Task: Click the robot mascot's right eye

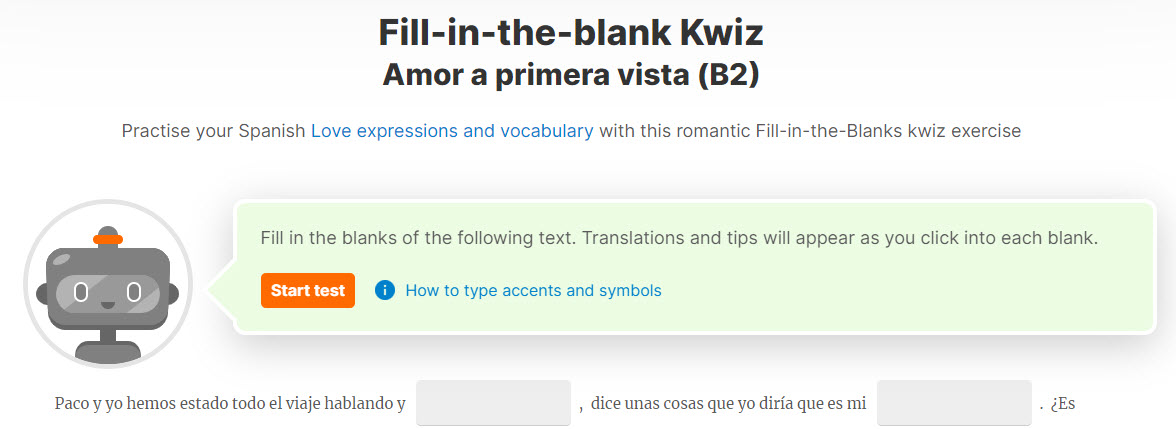Action: click(134, 292)
